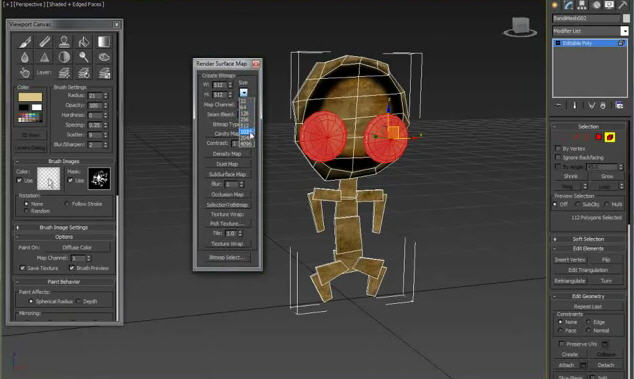This screenshot has height=379, width=634.
Task: Select the Fill bucket tool
Action: pyautogui.click(x=84, y=41)
